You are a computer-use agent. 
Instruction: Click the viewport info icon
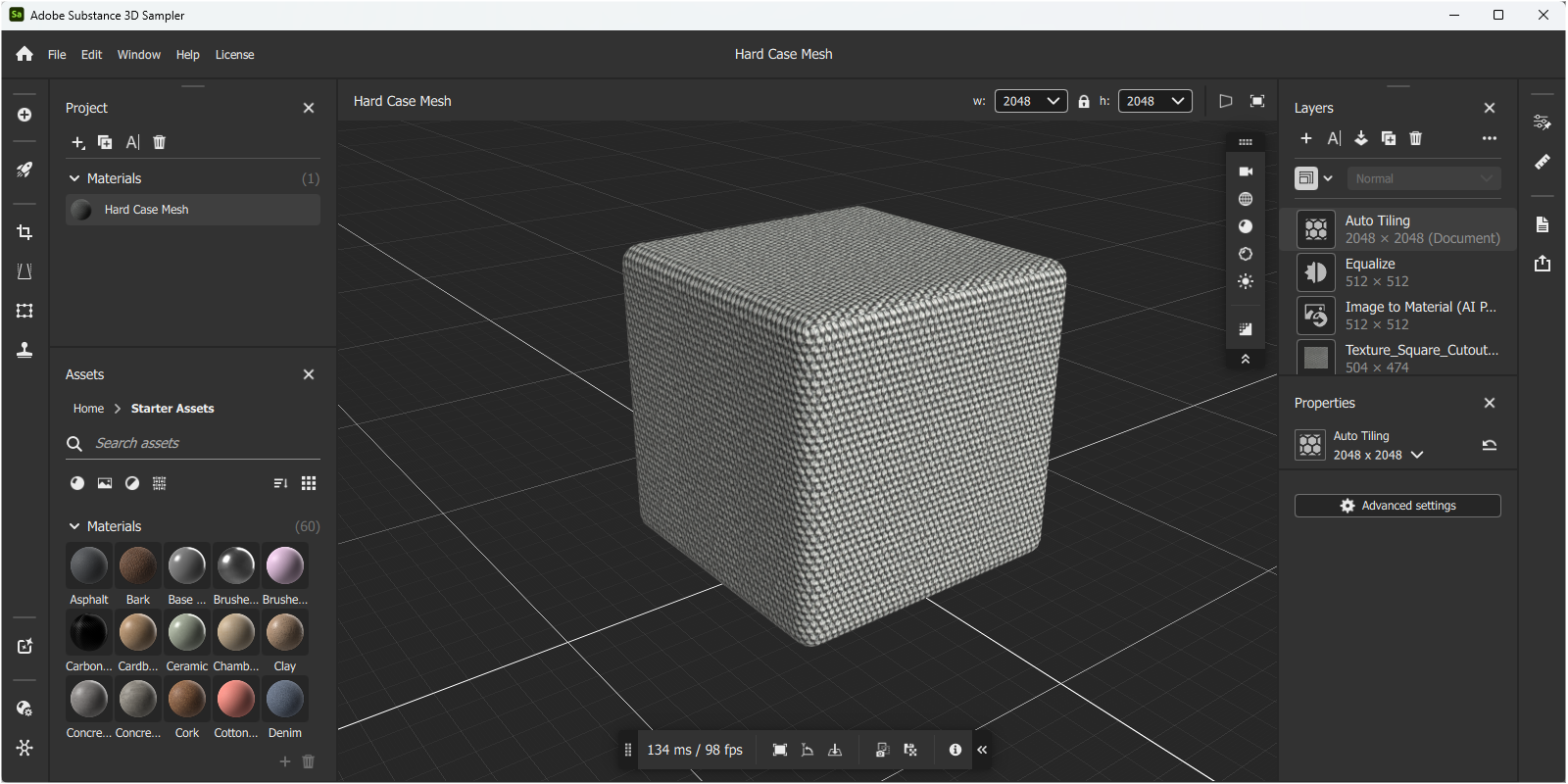[955, 750]
